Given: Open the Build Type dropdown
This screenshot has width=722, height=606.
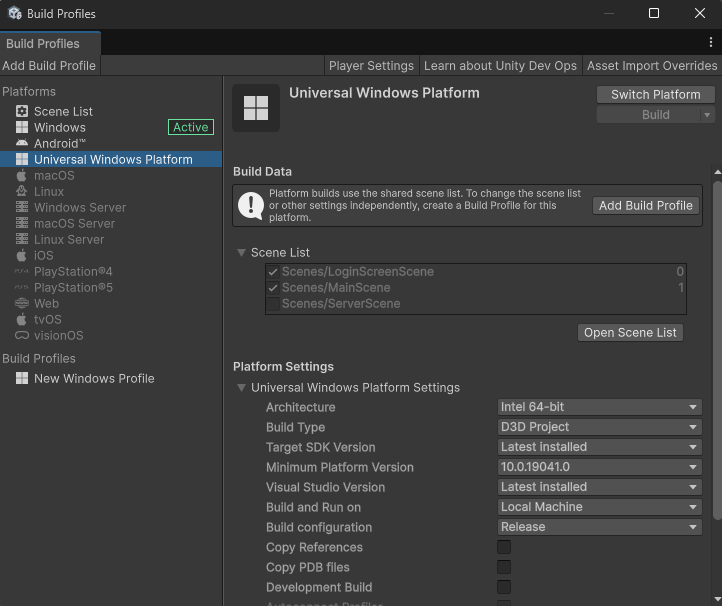Looking at the screenshot, I should tap(600, 427).
